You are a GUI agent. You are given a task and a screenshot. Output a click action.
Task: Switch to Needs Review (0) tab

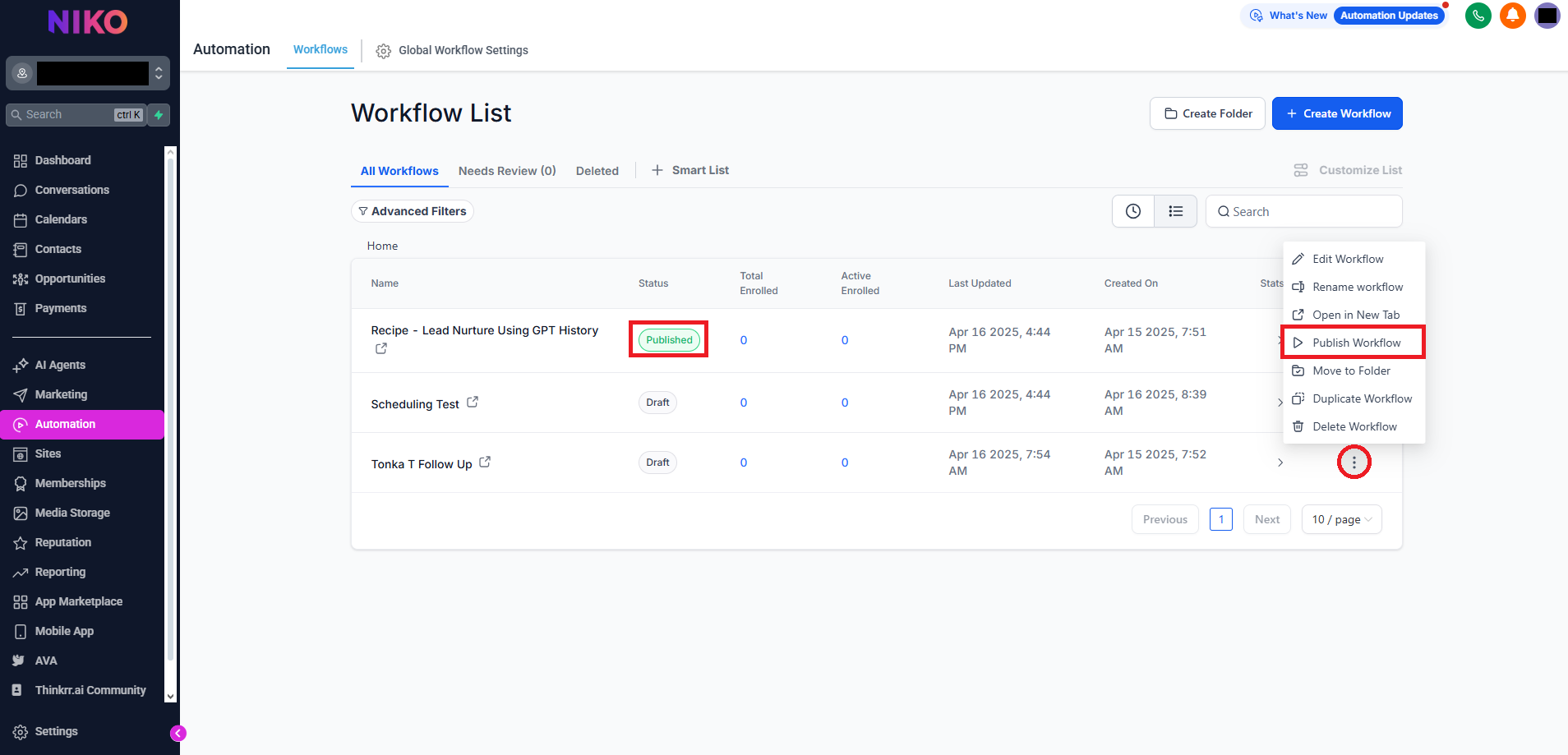[x=507, y=171]
